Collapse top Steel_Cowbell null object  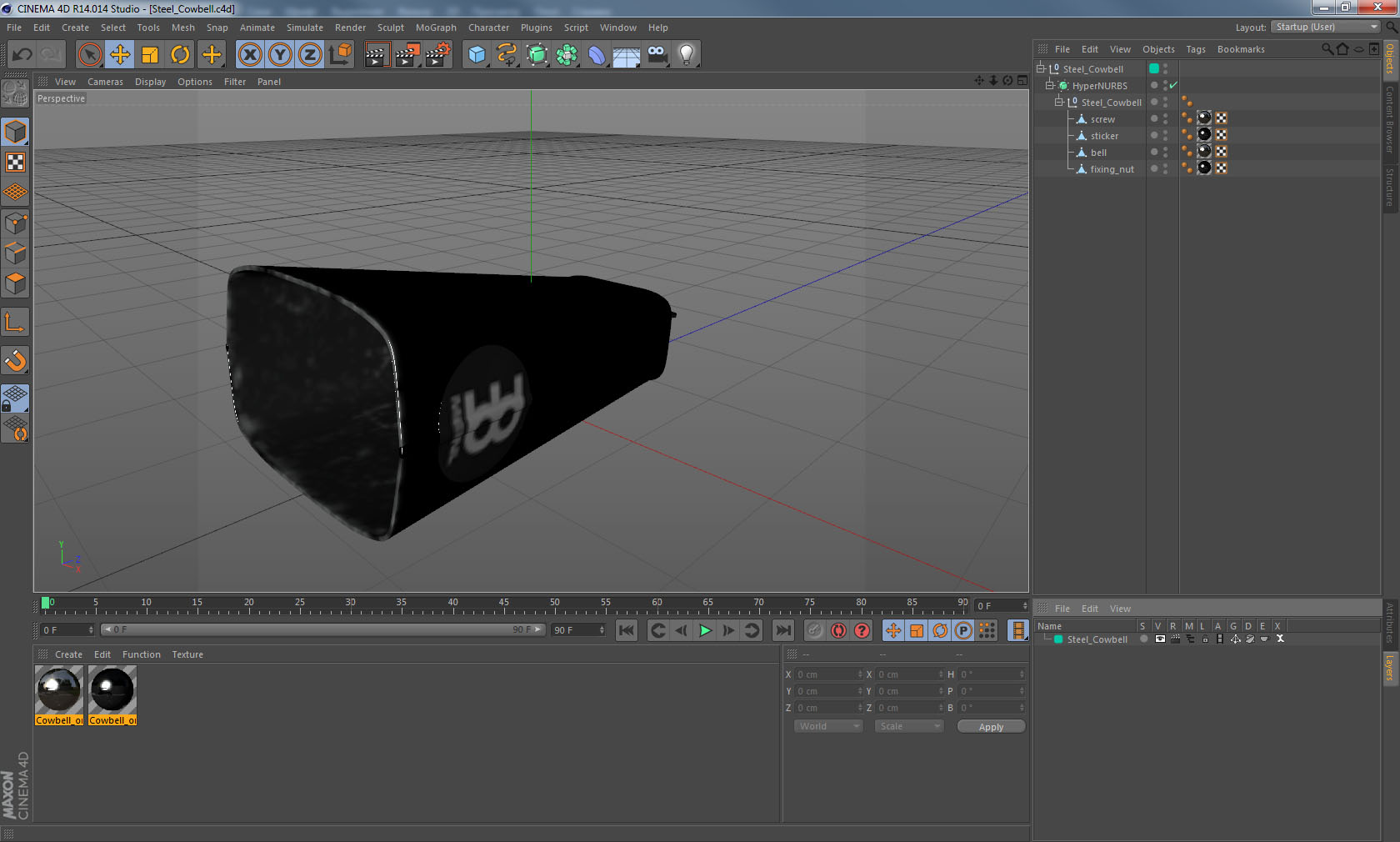point(1041,68)
